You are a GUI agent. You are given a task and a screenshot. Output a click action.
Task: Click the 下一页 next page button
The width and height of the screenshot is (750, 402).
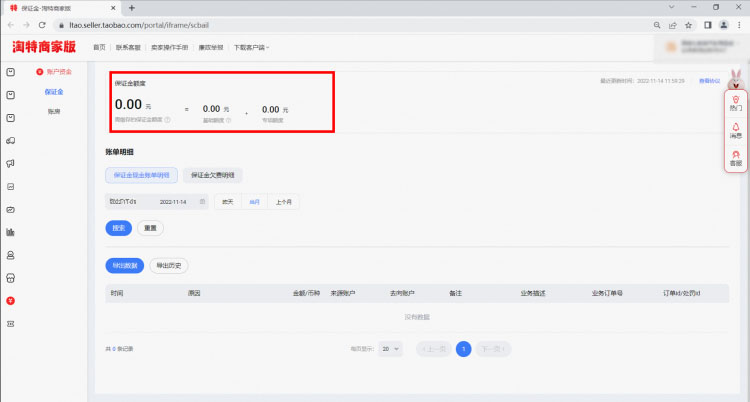pyautogui.click(x=493, y=349)
